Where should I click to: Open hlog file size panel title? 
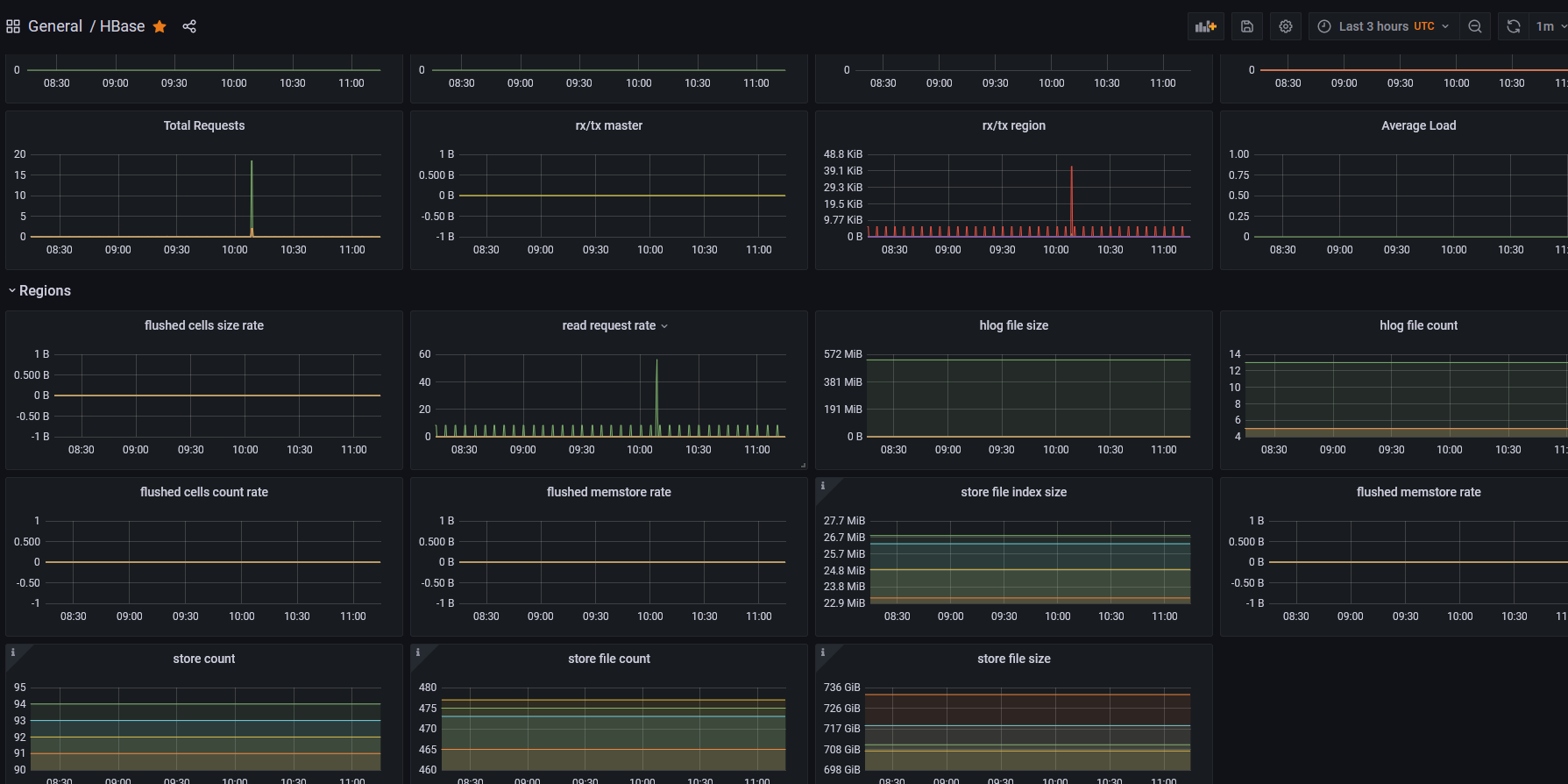click(x=1014, y=325)
